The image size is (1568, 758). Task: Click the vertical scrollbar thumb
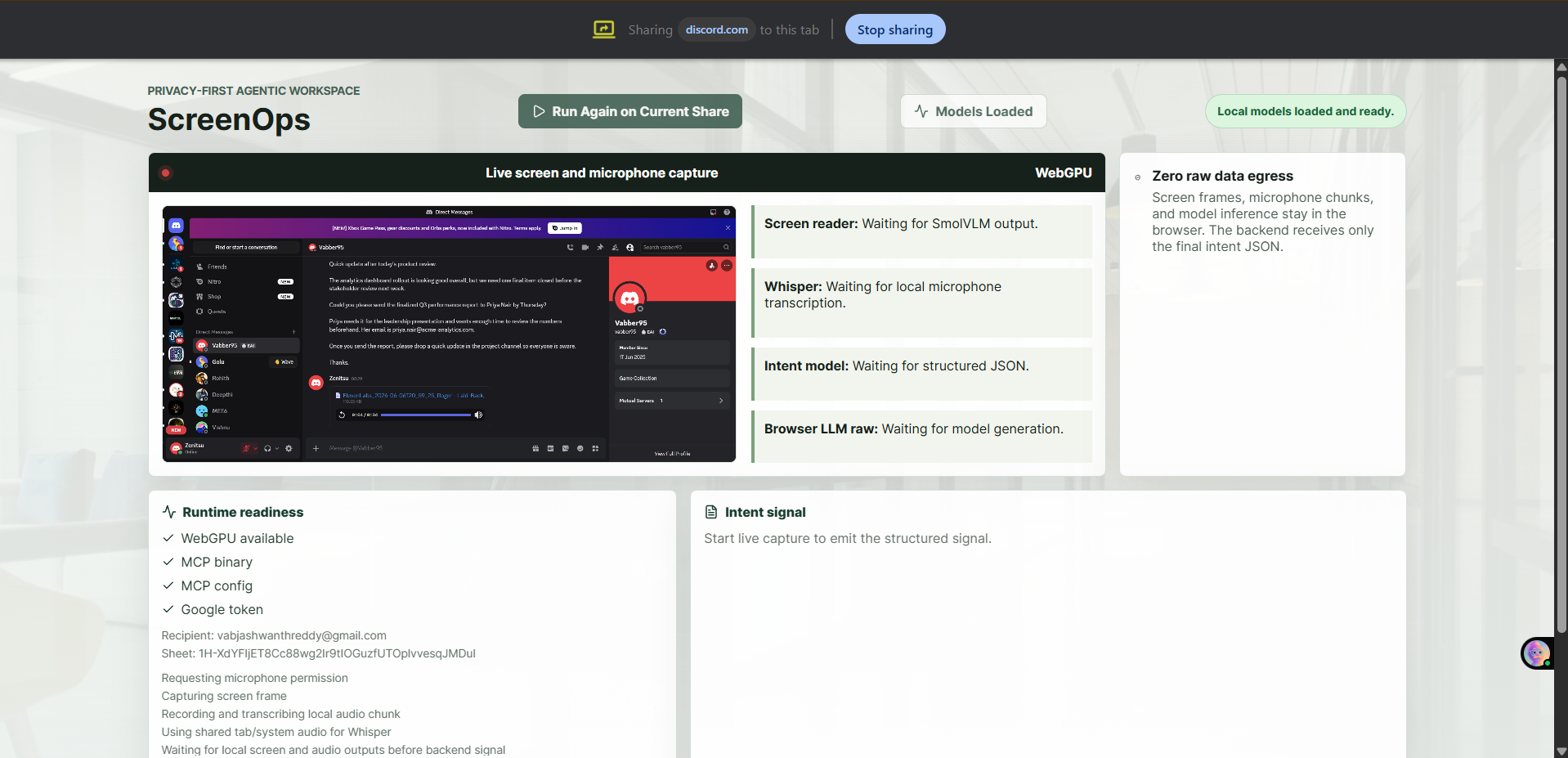point(1561,355)
